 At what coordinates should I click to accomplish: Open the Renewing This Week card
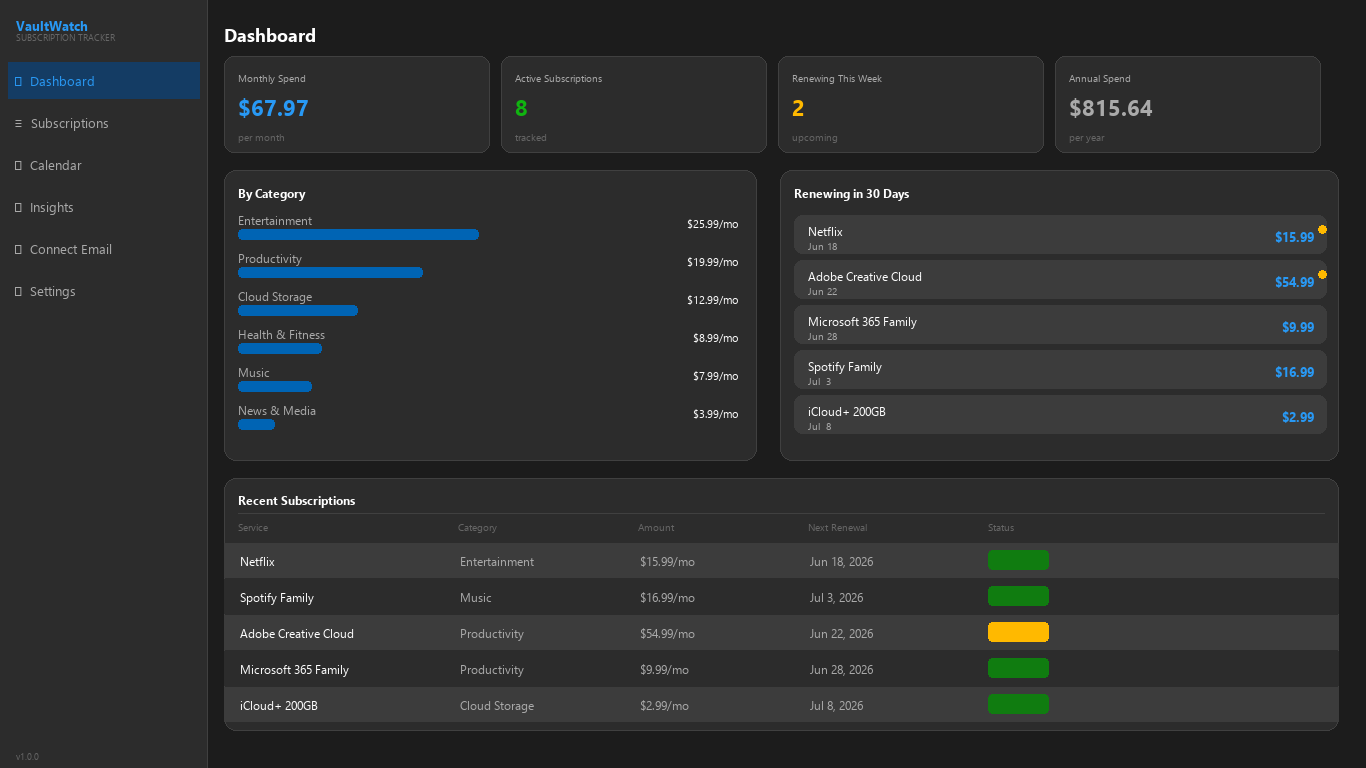click(911, 104)
